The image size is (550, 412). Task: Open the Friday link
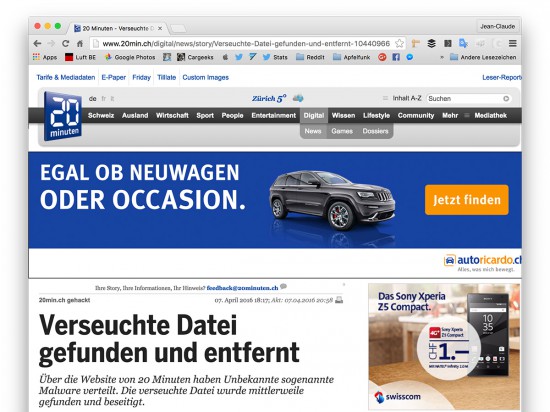pos(141,77)
